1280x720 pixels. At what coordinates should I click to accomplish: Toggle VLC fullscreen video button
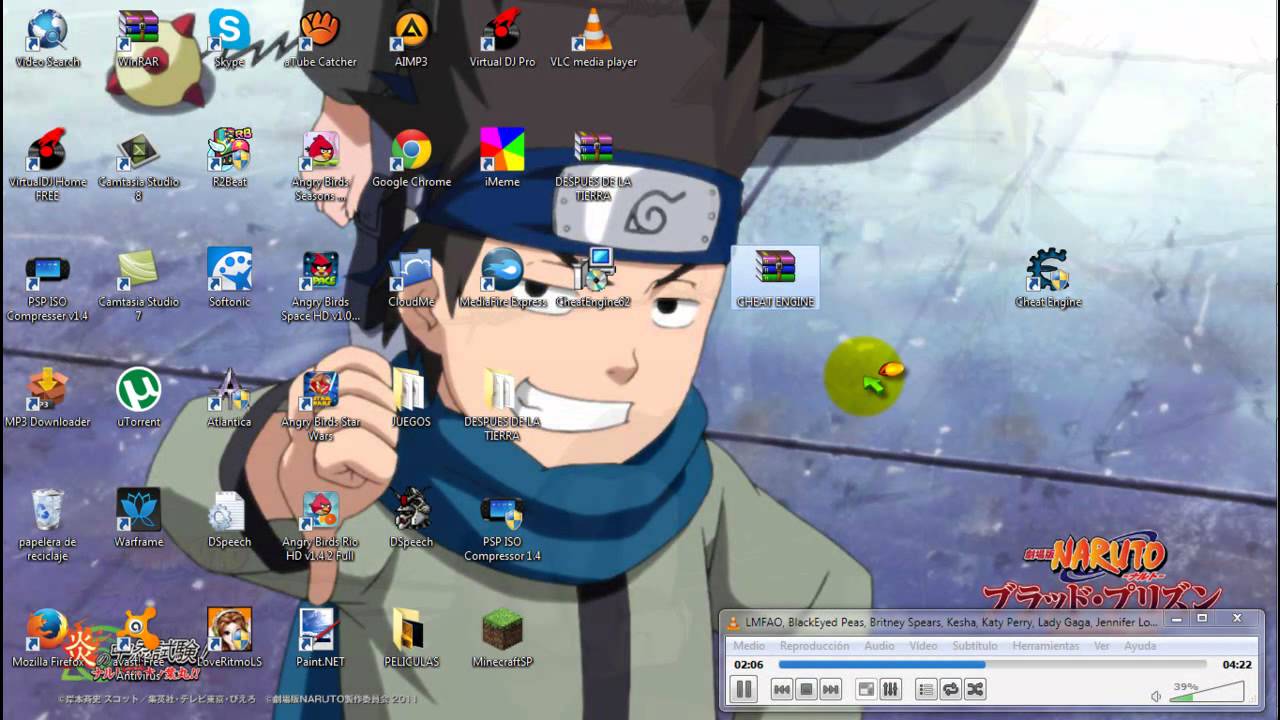pos(867,689)
